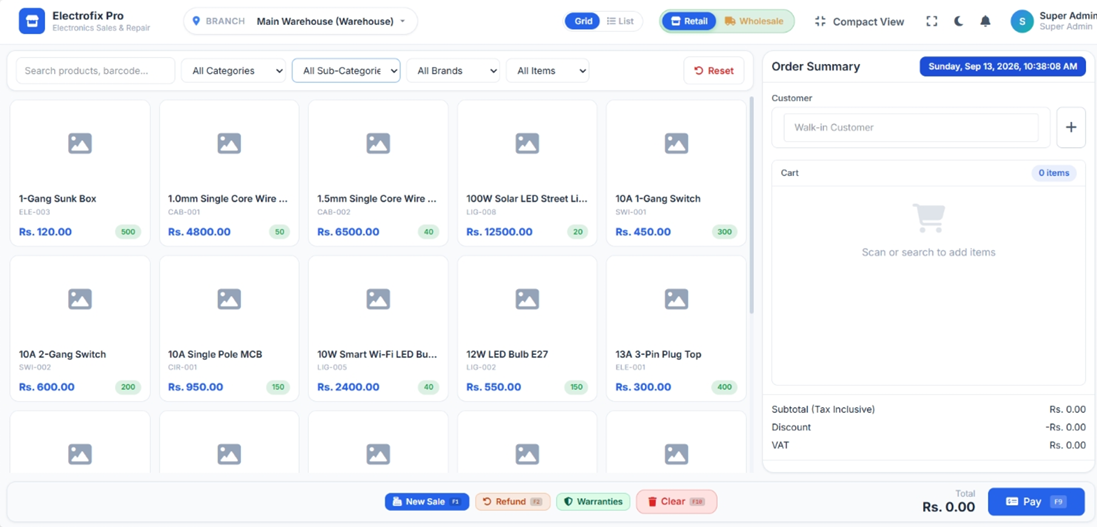
Task: Open notifications bell icon
Action: click(x=985, y=21)
